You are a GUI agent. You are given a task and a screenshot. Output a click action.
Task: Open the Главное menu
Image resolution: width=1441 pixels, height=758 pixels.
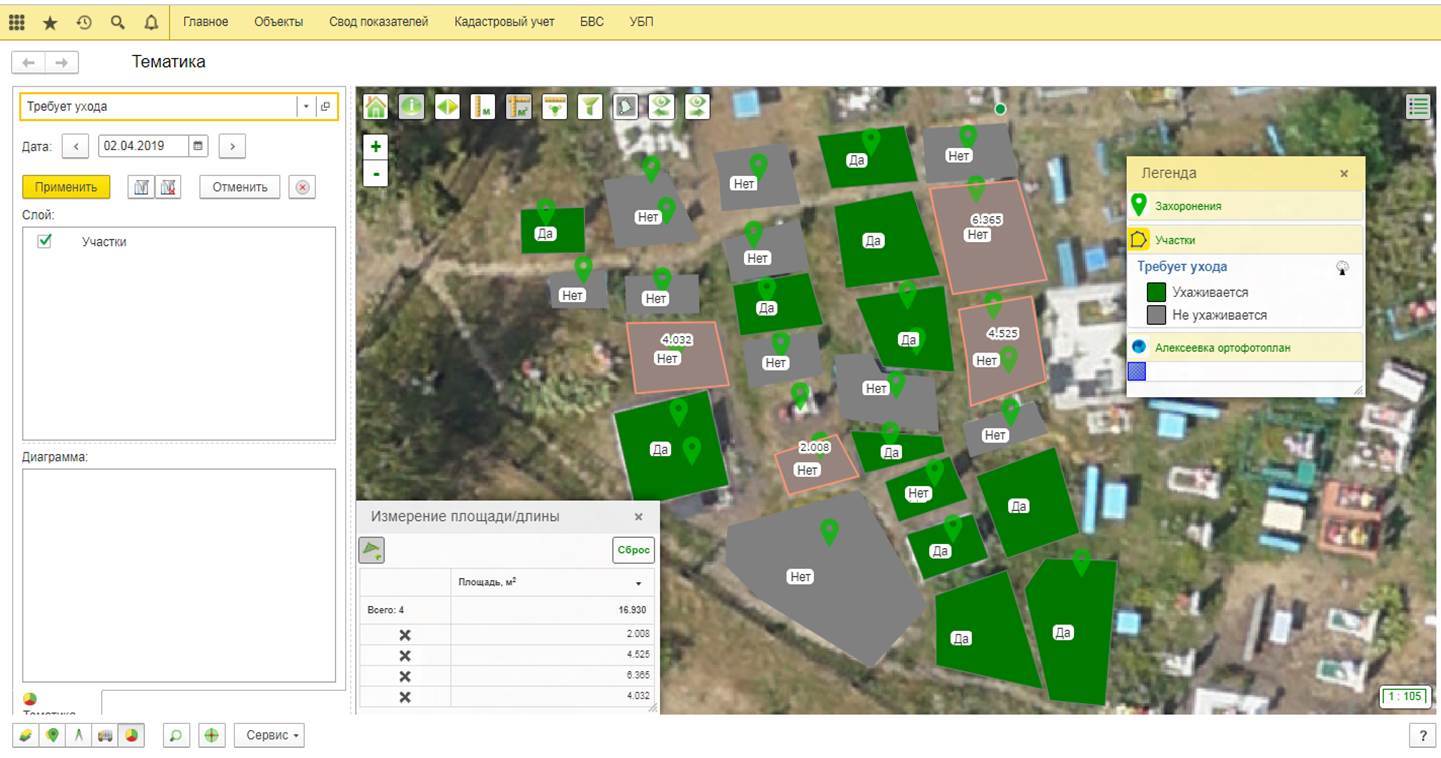[x=206, y=21]
